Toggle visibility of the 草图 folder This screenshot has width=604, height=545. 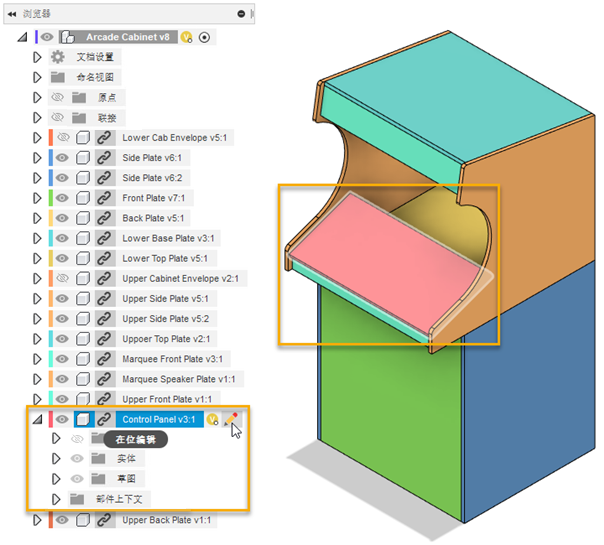pos(77,478)
